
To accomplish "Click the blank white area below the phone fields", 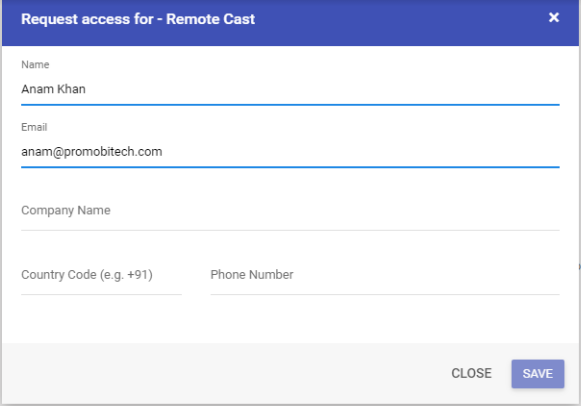I will pyautogui.click(x=290, y=319).
